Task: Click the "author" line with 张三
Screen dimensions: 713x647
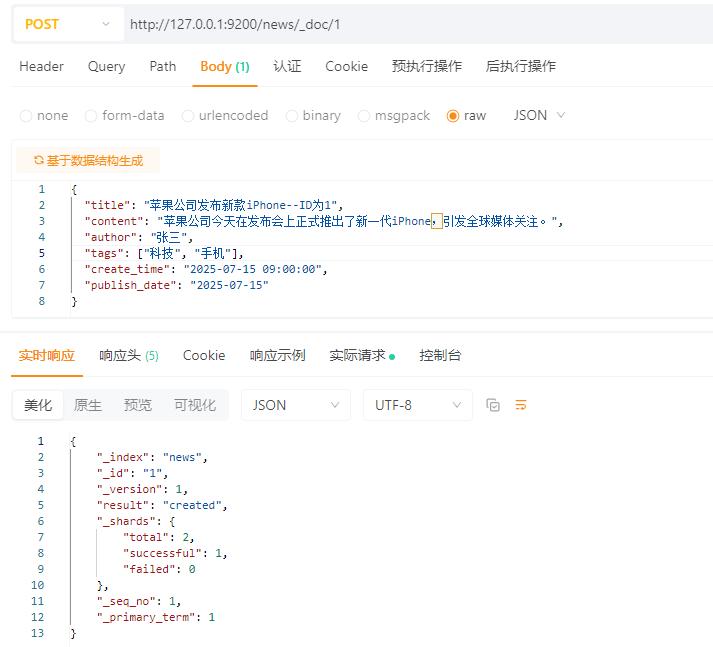Action: [139, 237]
